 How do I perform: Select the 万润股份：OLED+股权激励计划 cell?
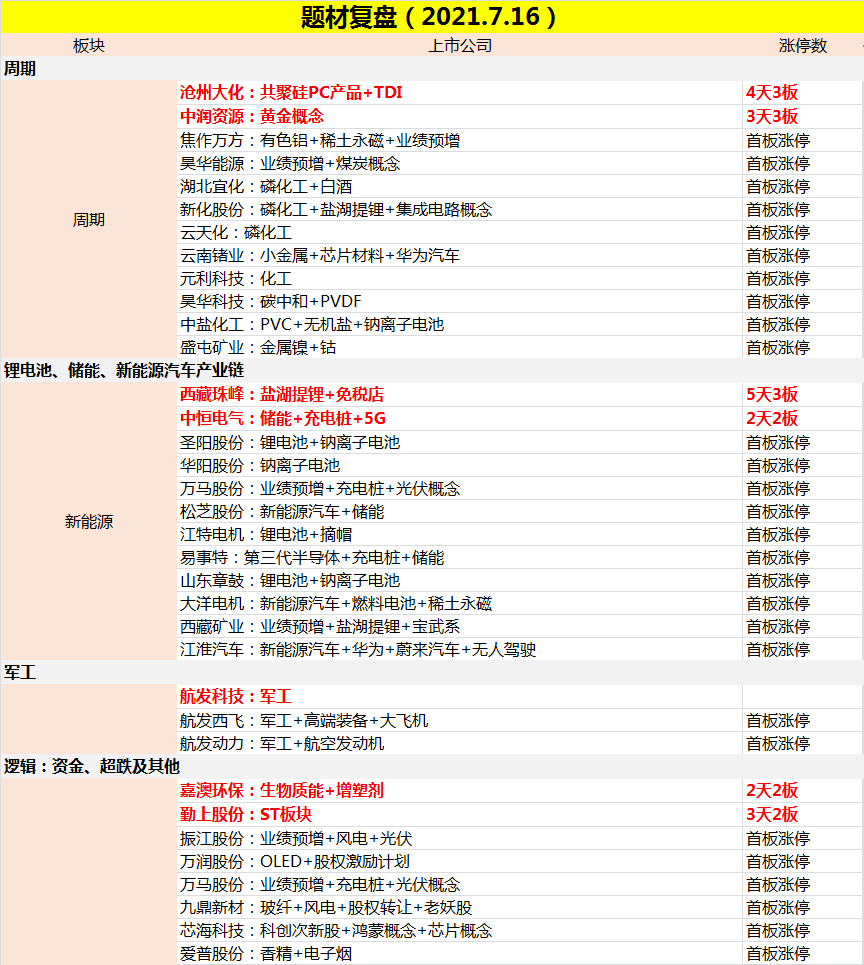(x=459, y=862)
